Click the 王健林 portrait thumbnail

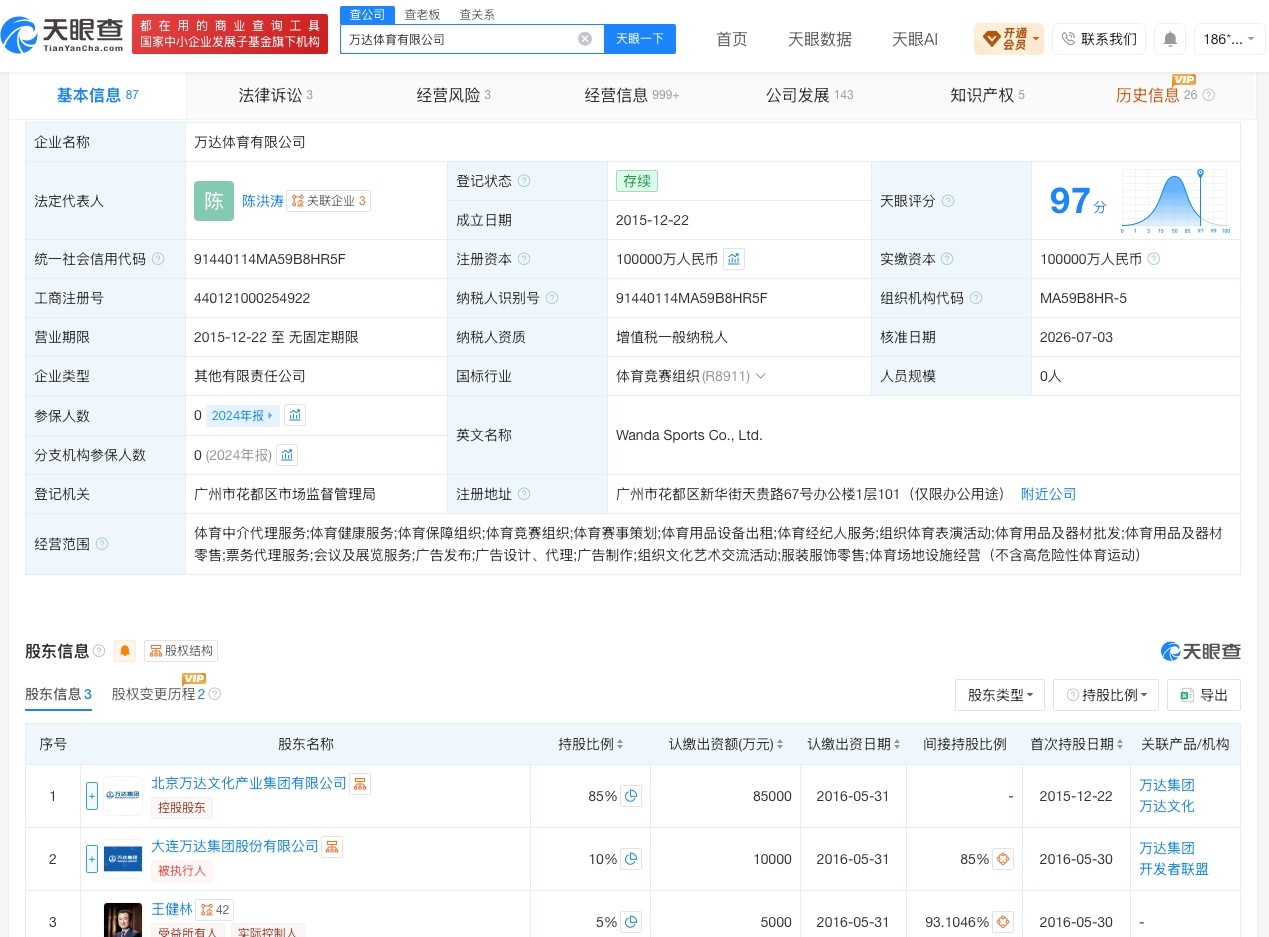[123, 920]
